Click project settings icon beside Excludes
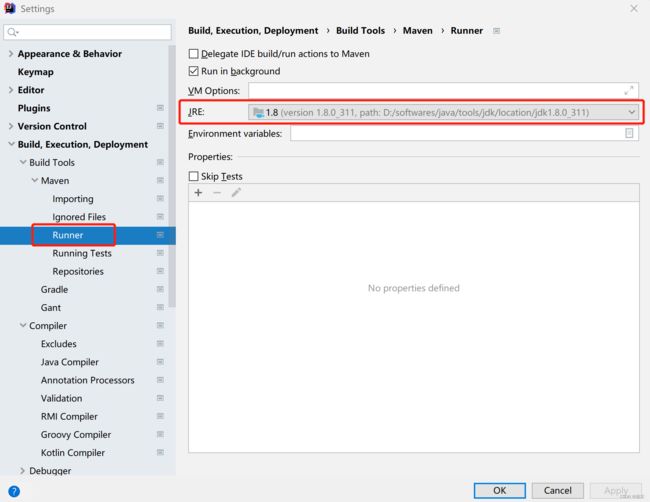650x502 pixels. (x=160, y=344)
